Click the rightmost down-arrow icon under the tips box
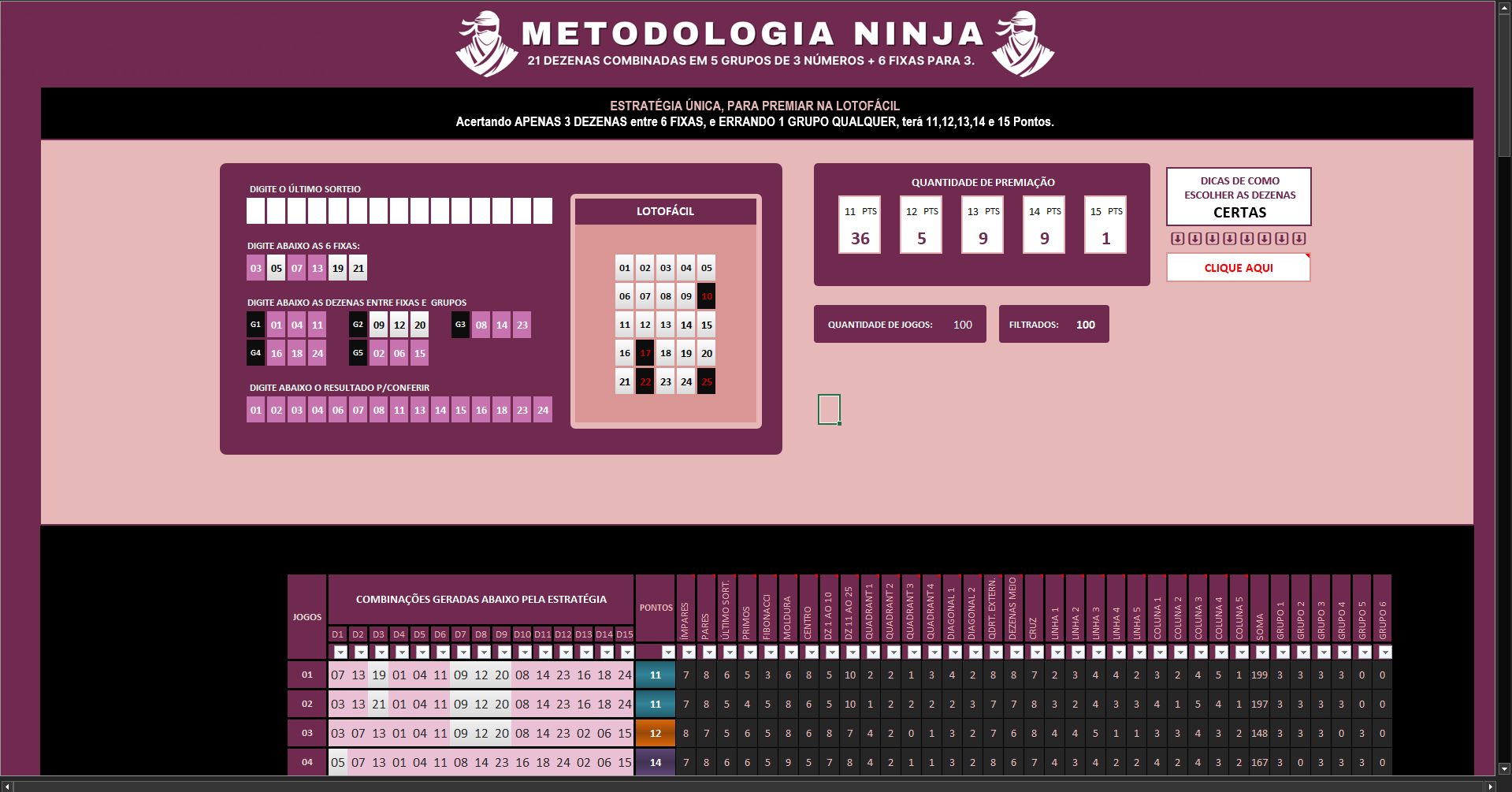The height and width of the screenshot is (792, 1512). coord(1299,239)
